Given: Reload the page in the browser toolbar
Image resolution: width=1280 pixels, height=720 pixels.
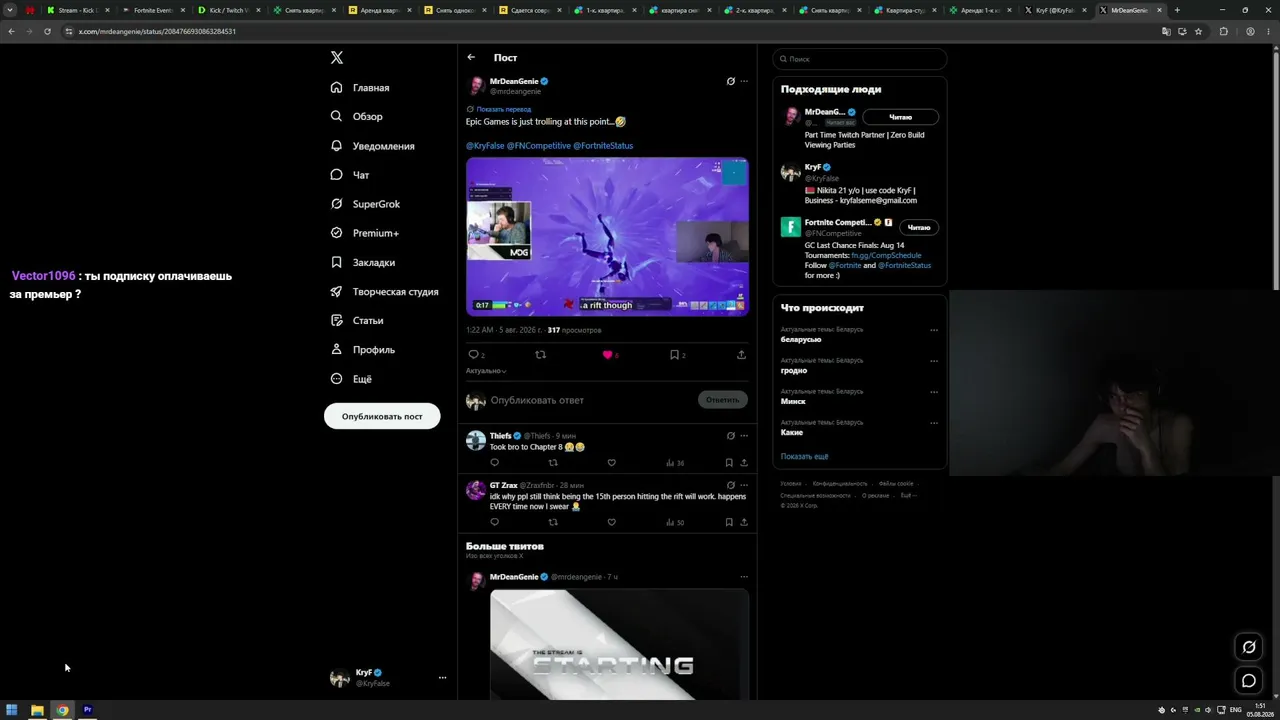Looking at the screenshot, I should pyautogui.click(x=47, y=31).
